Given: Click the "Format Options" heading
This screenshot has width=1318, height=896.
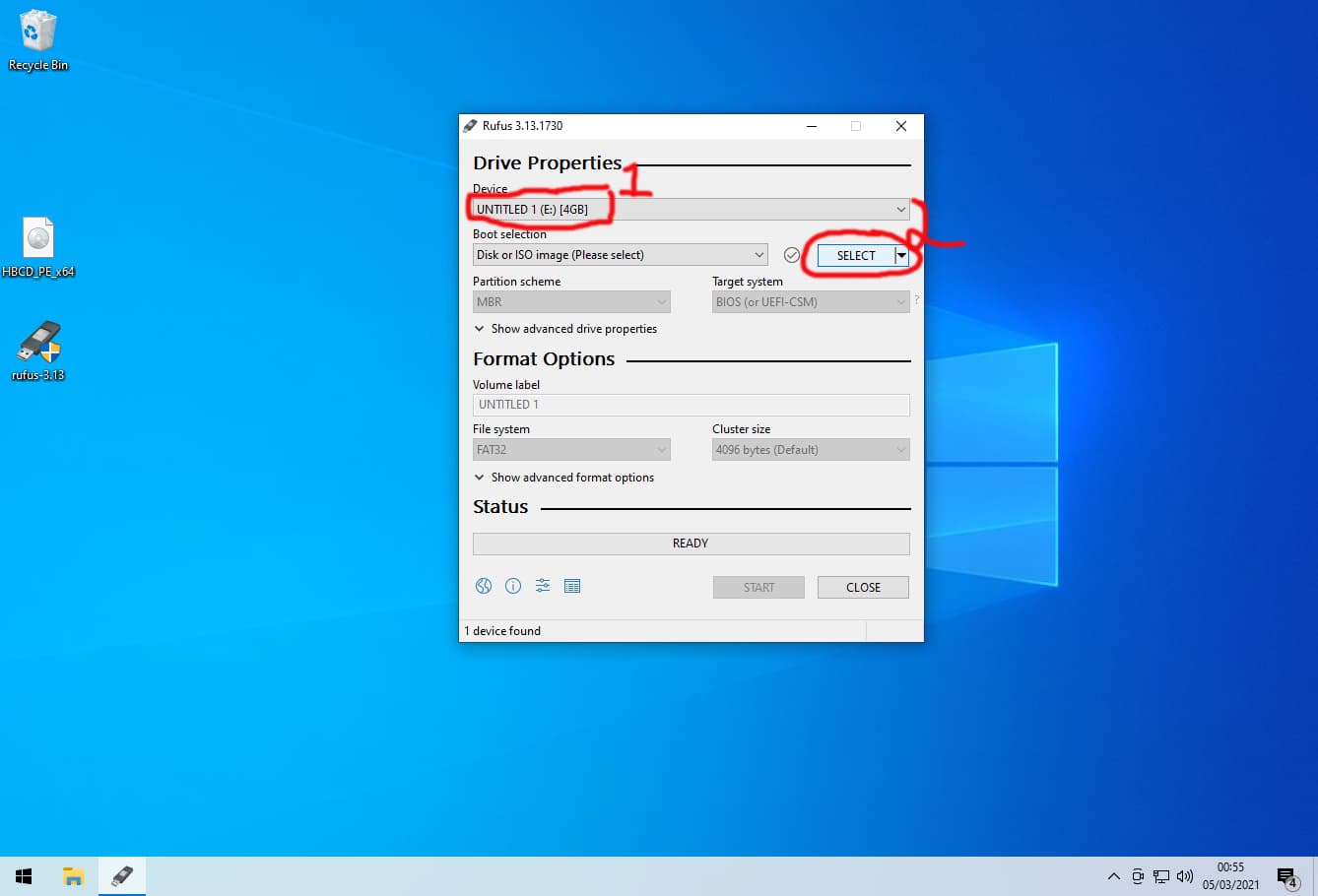Looking at the screenshot, I should coord(544,359).
